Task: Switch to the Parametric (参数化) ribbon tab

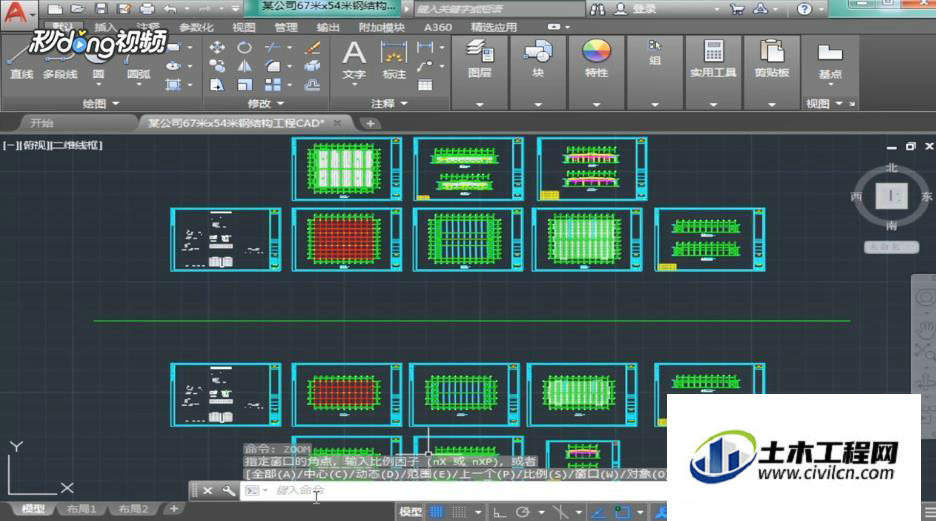Action: (x=196, y=27)
